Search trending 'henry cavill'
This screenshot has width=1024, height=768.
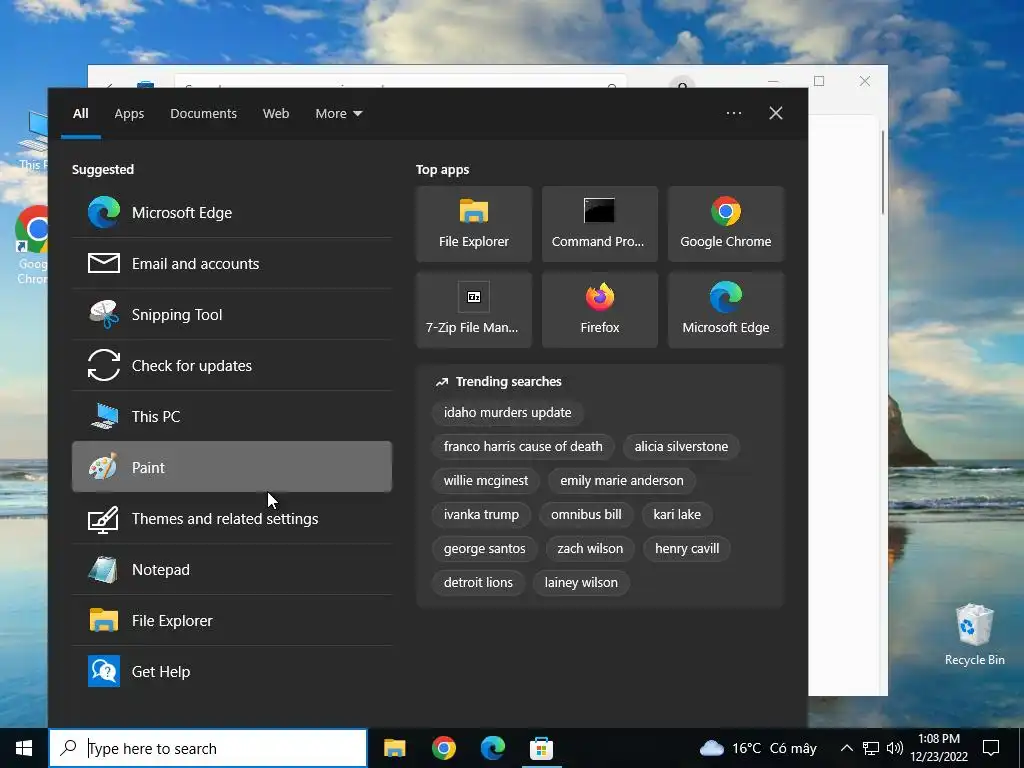pyautogui.click(x=687, y=549)
